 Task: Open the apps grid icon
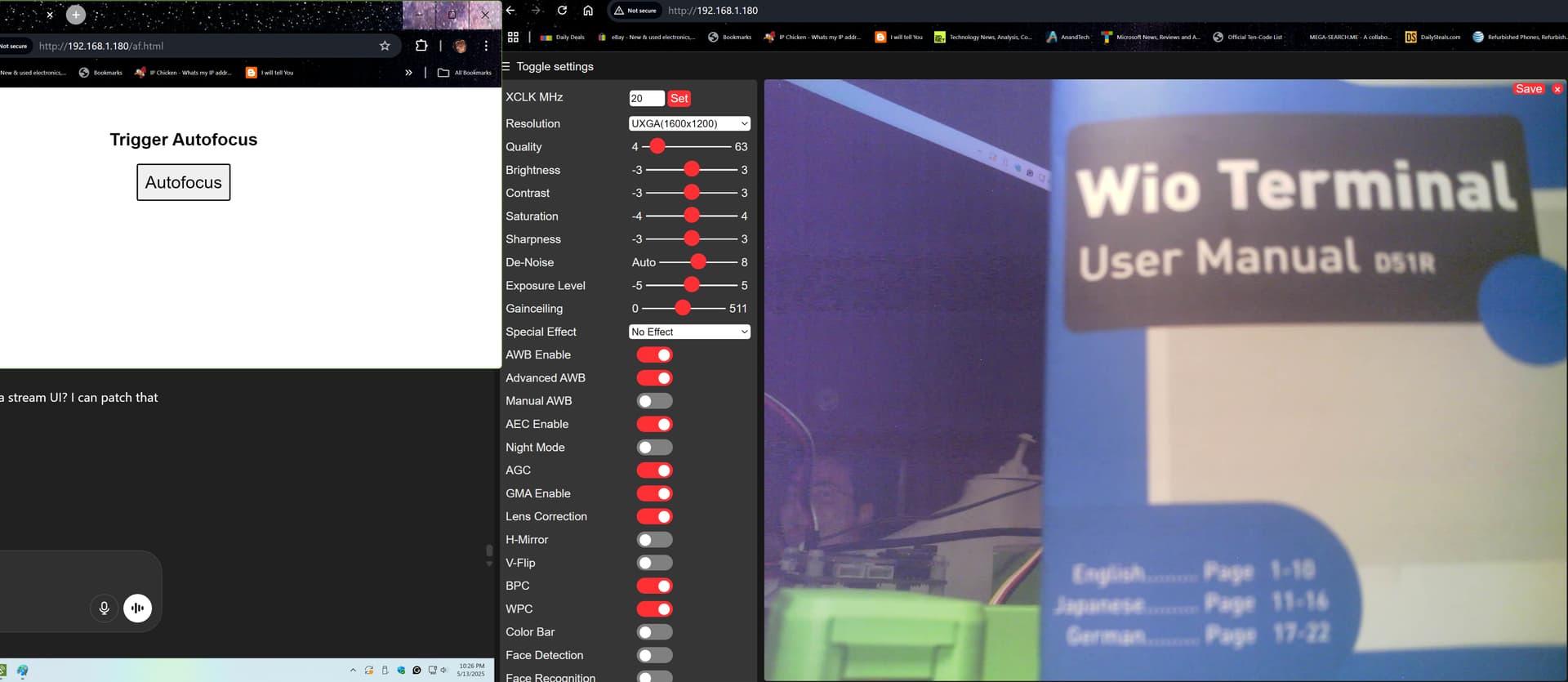(x=513, y=37)
